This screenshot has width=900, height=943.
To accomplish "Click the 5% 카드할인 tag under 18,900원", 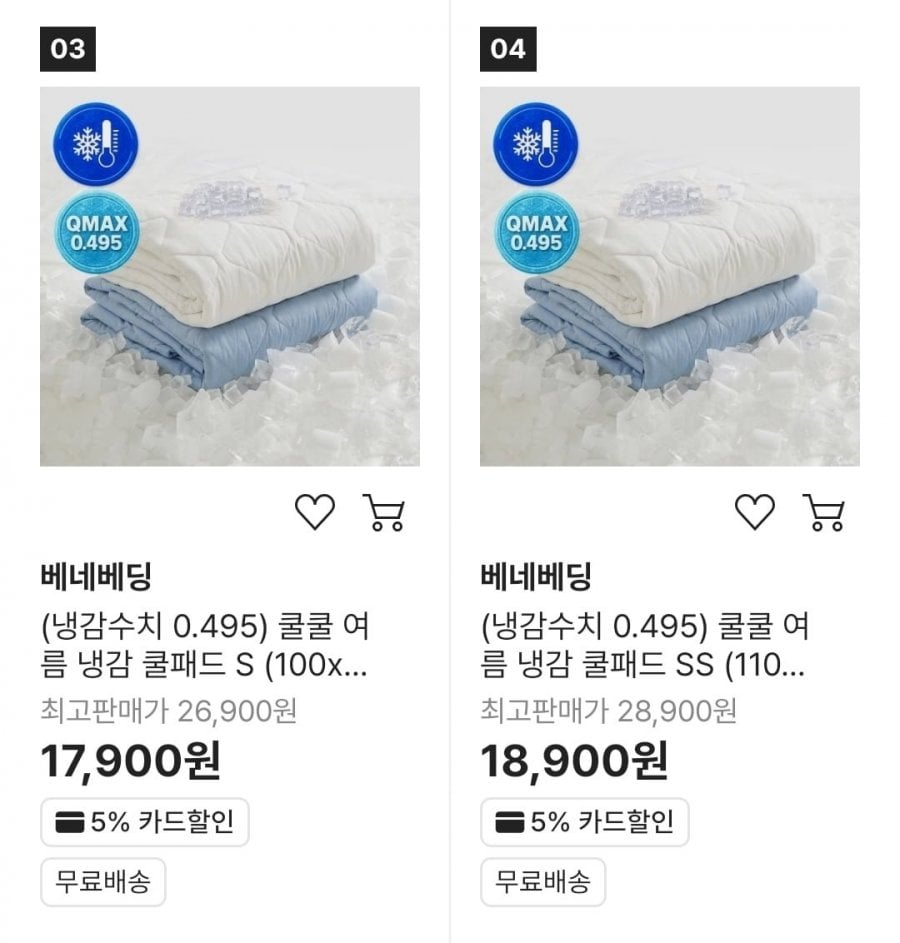I will (x=584, y=822).
